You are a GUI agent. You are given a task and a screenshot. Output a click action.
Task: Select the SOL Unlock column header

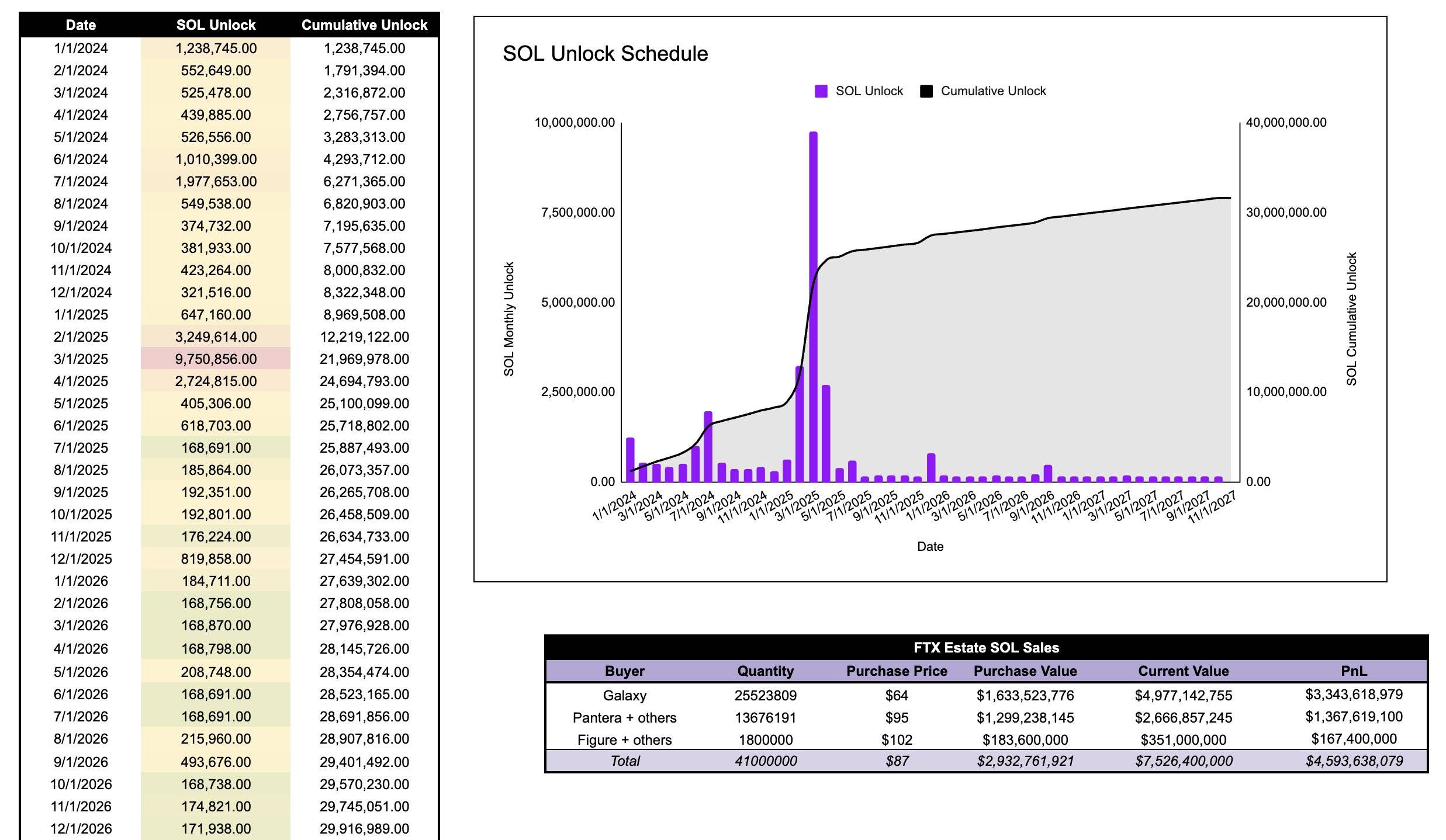[216, 25]
